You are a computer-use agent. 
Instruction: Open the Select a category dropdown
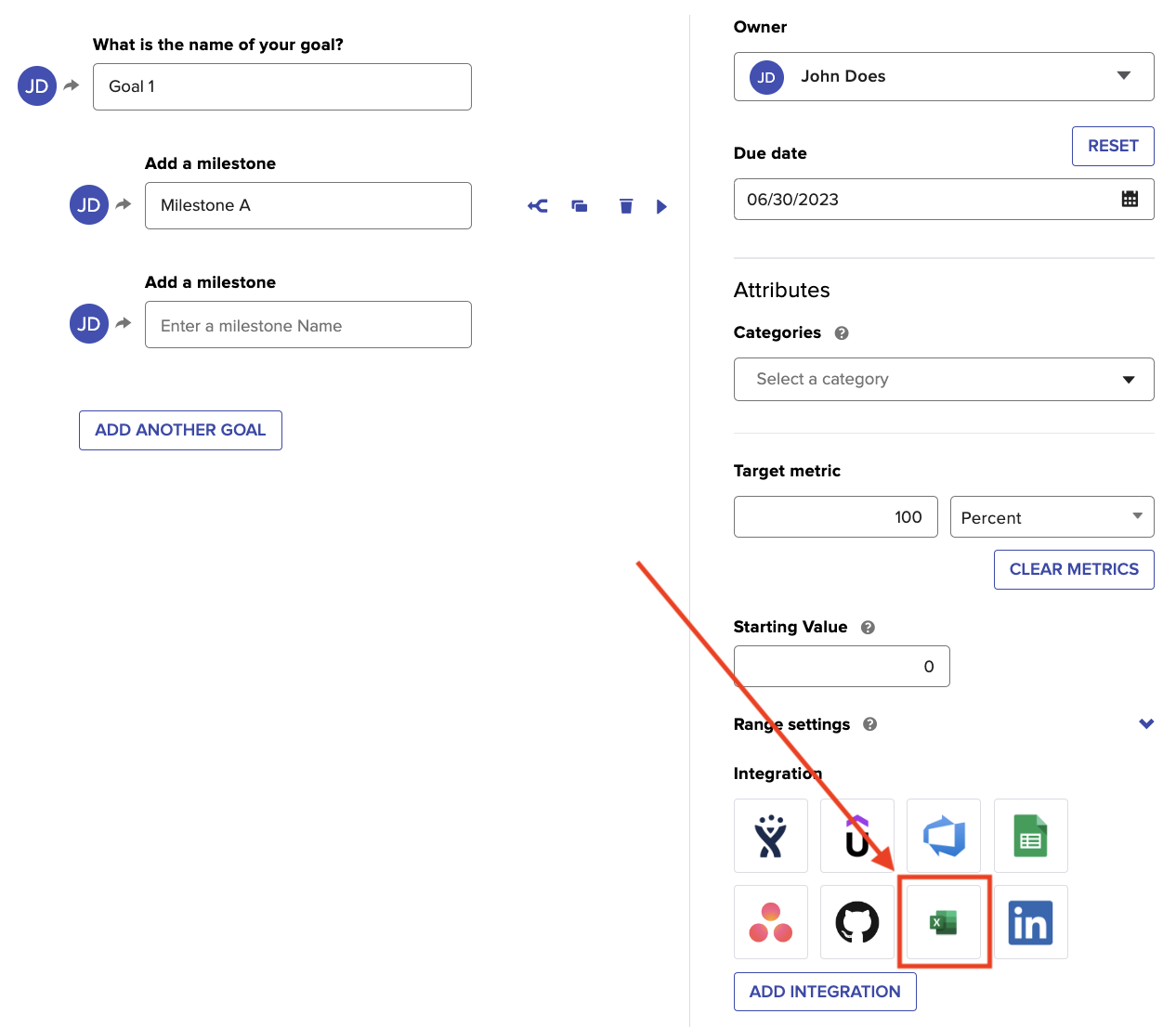pyautogui.click(x=944, y=379)
